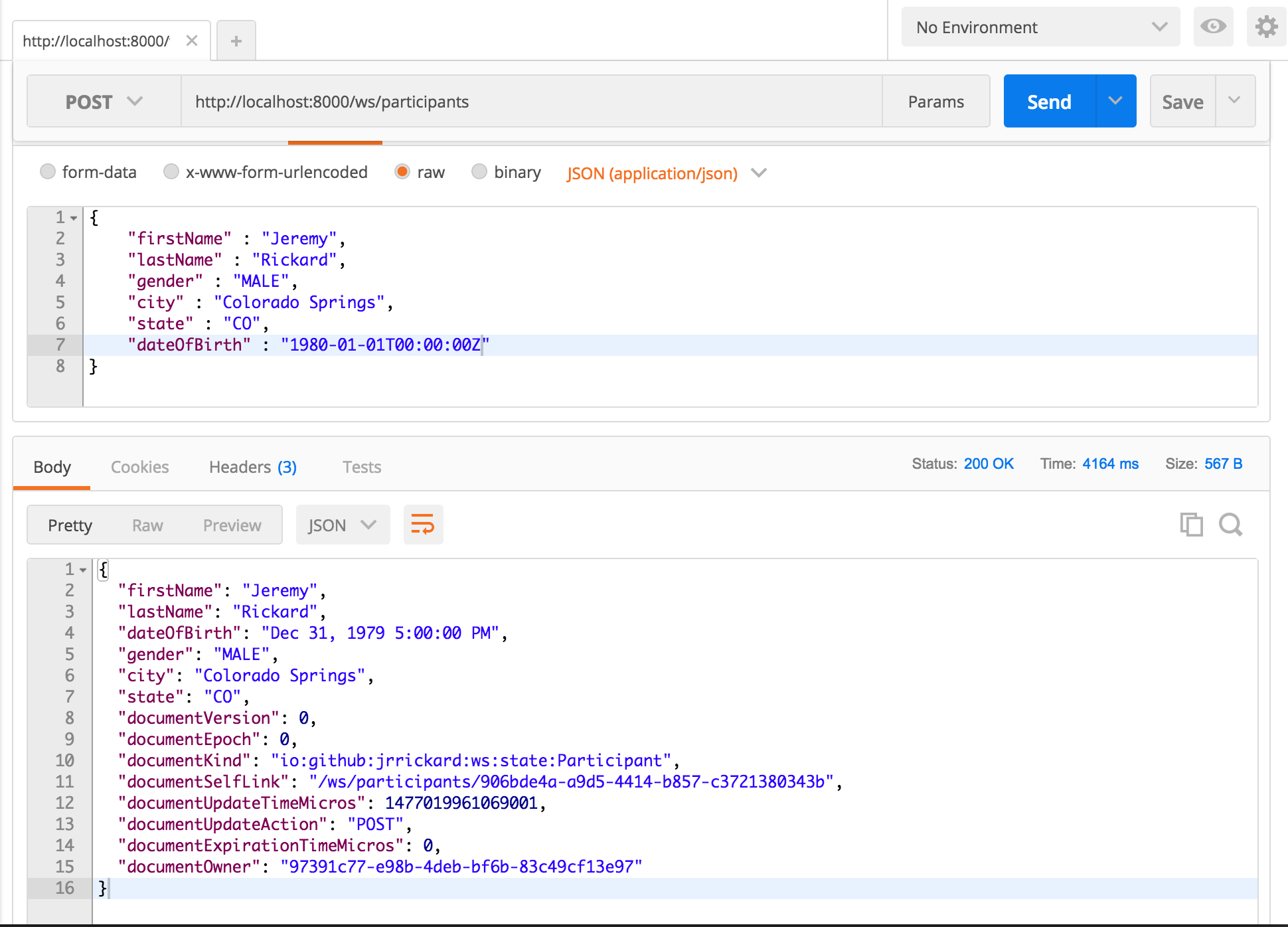Select the Pretty response view
The image size is (1288, 927).
pyautogui.click(x=70, y=525)
